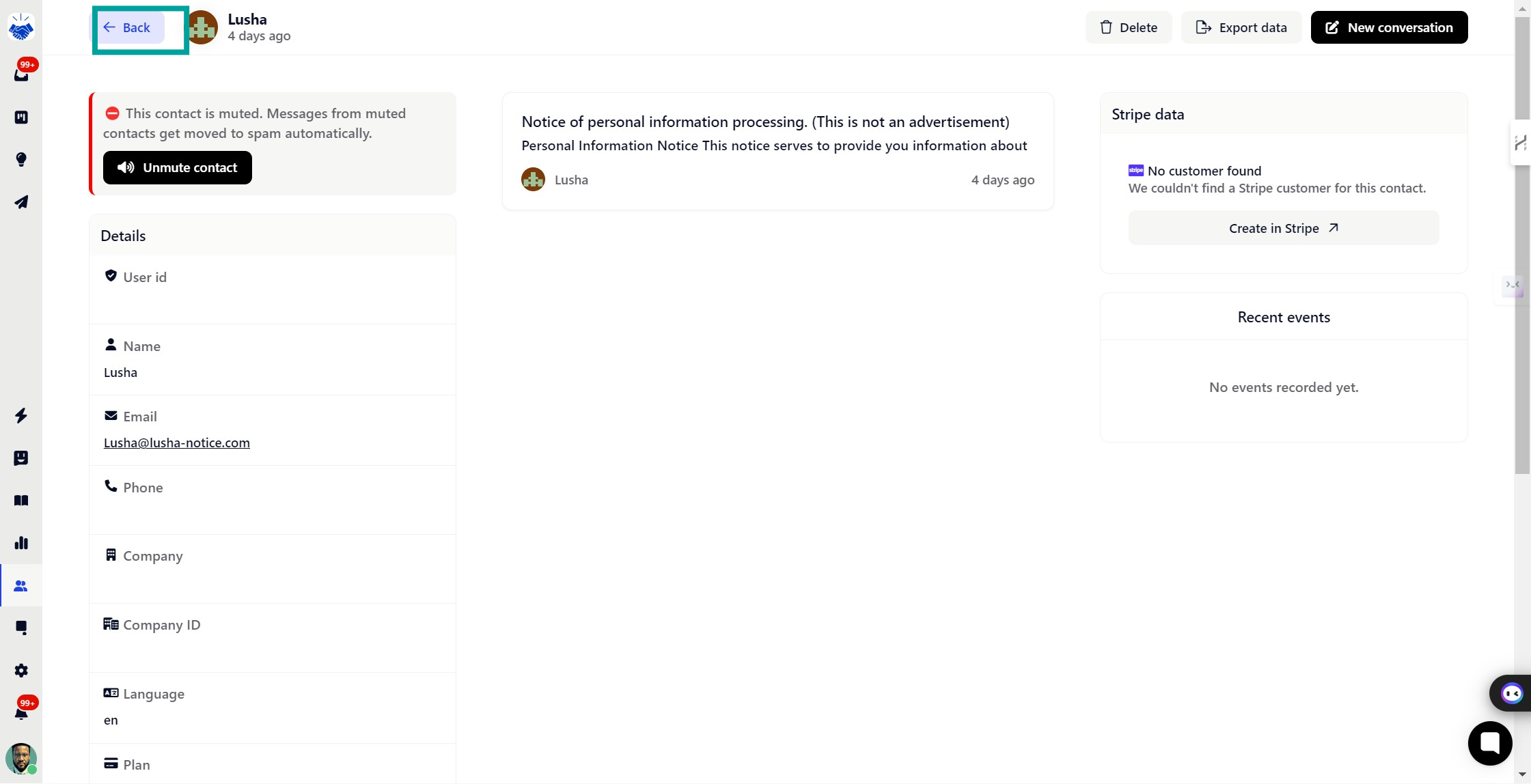This screenshot has height=784, width=1531.
Task: Click the Stripe data panel header
Action: (1284, 114)
